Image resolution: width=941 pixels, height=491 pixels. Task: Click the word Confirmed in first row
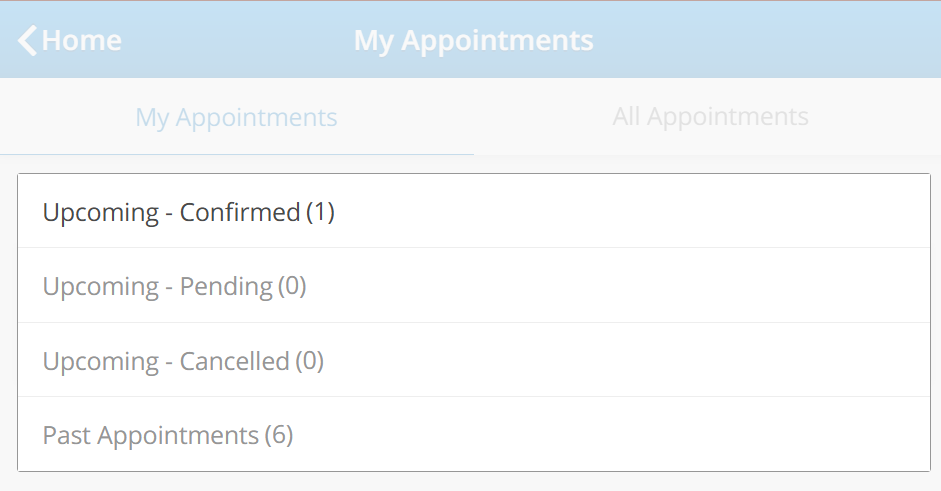240,213
